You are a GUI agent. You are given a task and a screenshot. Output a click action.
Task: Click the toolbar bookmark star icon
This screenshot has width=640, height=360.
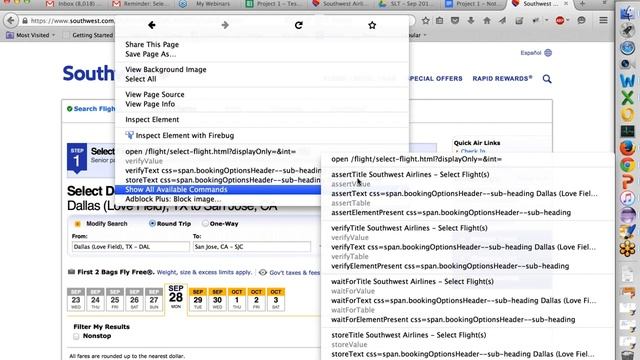point(425,20)
